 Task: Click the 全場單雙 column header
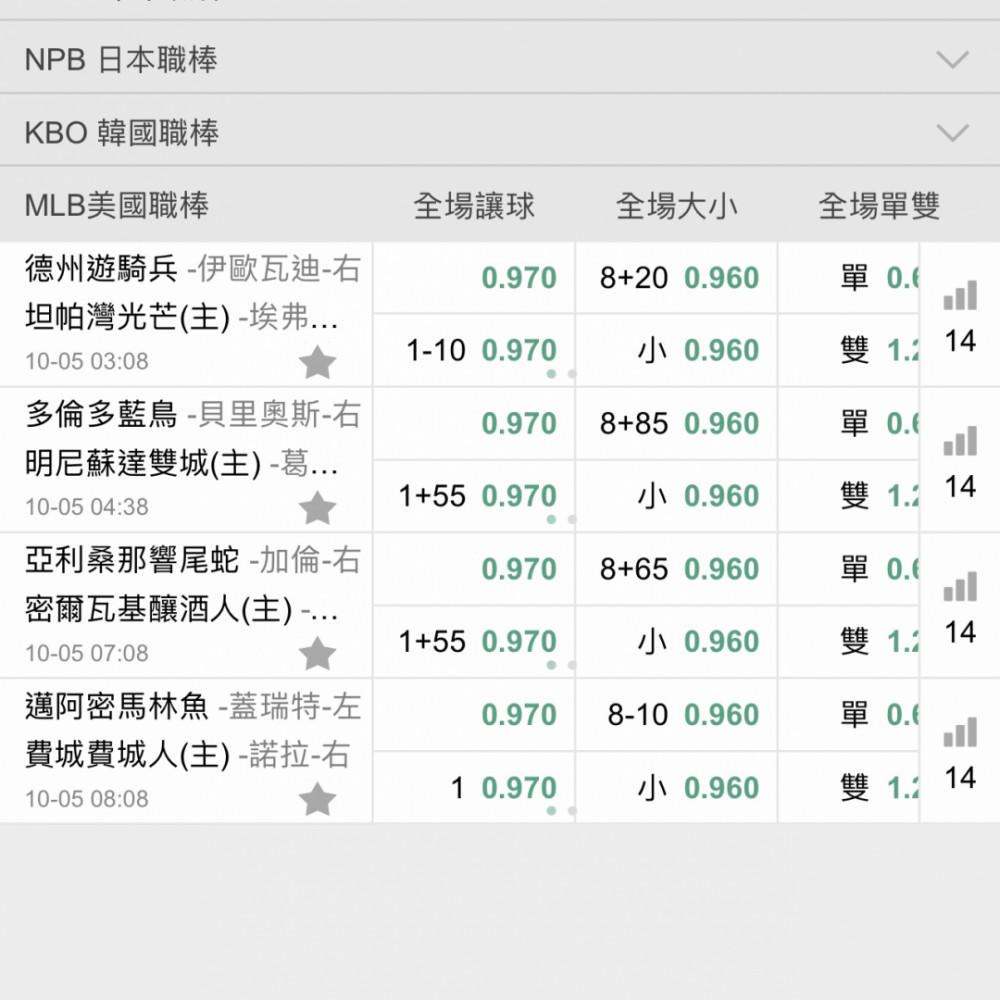[x=879, y=206]
